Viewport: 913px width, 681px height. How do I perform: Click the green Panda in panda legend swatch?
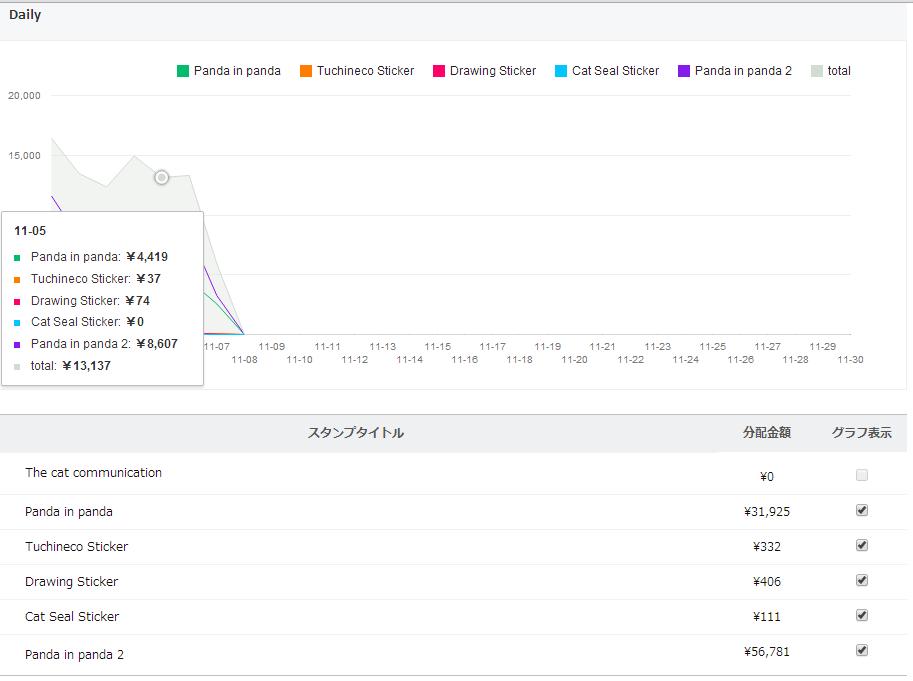coord(183,71)
